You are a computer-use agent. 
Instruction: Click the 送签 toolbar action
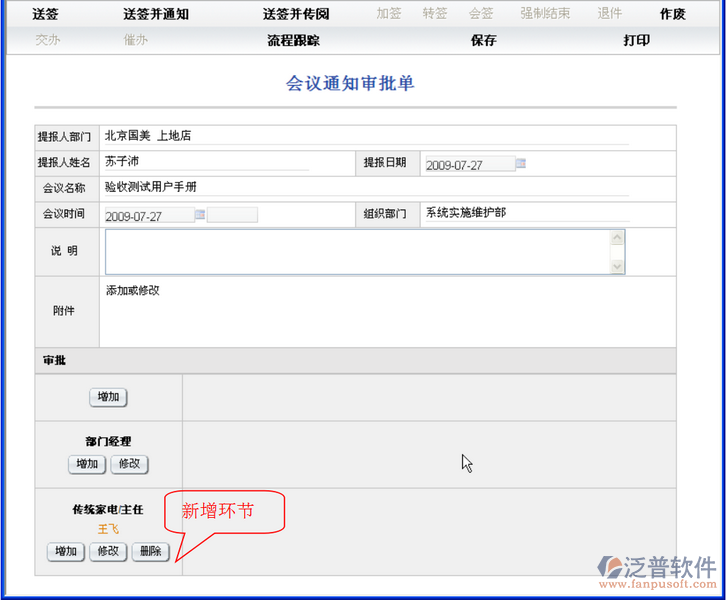45,14
